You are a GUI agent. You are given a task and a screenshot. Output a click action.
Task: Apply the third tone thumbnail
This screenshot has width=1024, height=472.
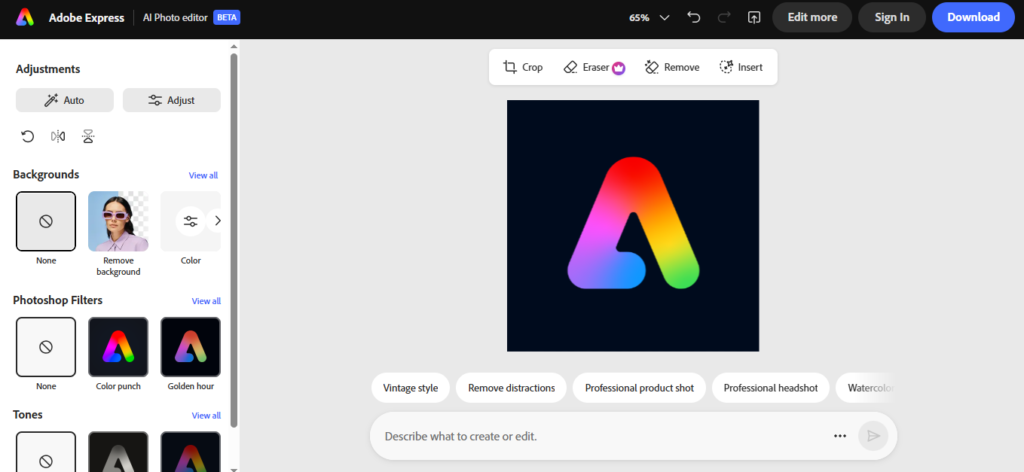click(191, 452)
